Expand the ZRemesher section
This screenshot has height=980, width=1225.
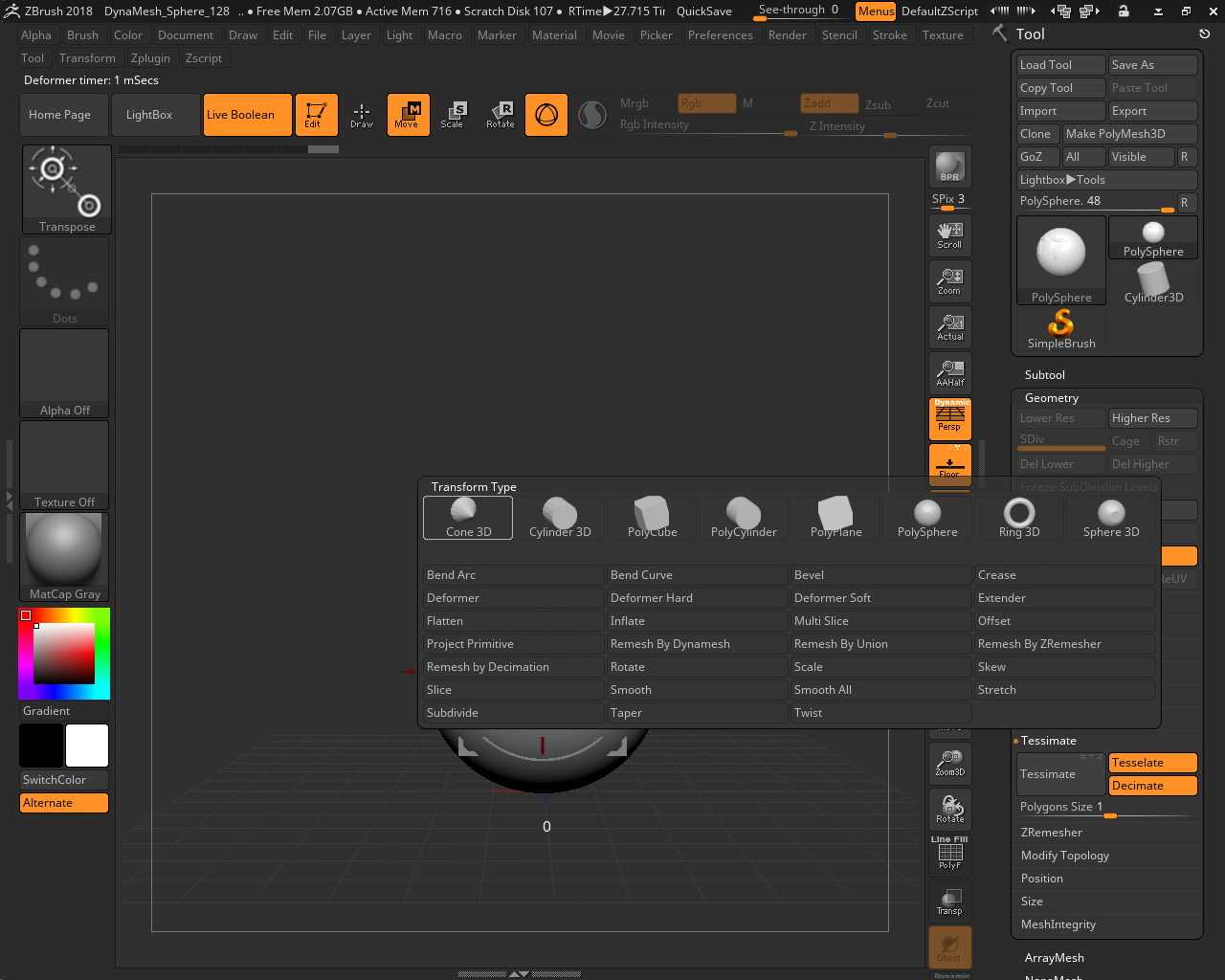(1051, 833)
